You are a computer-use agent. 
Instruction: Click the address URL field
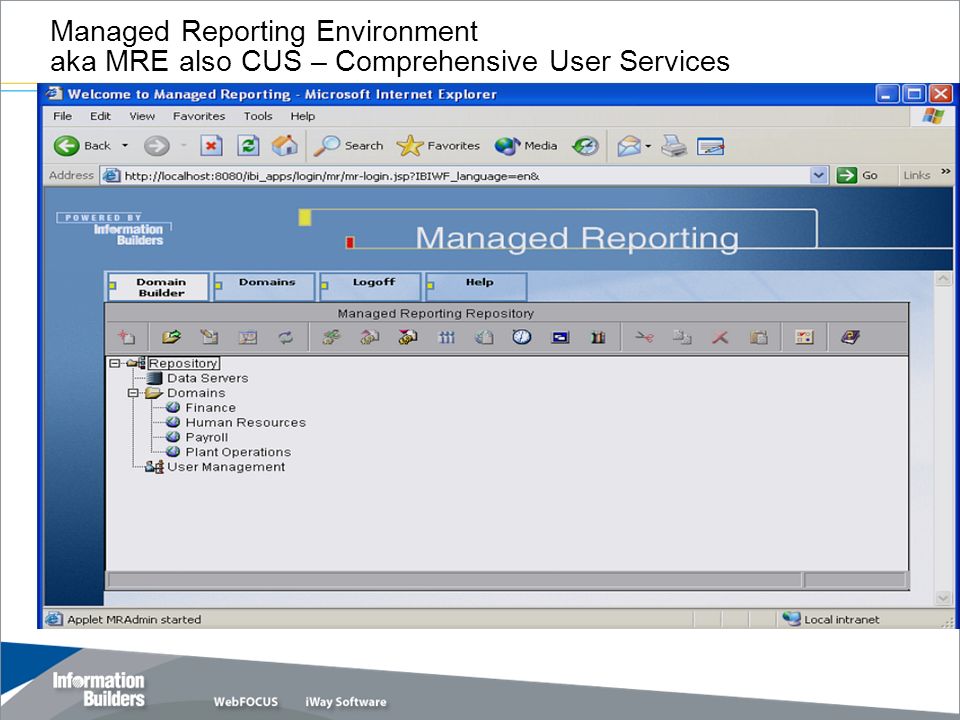[465, 176]
